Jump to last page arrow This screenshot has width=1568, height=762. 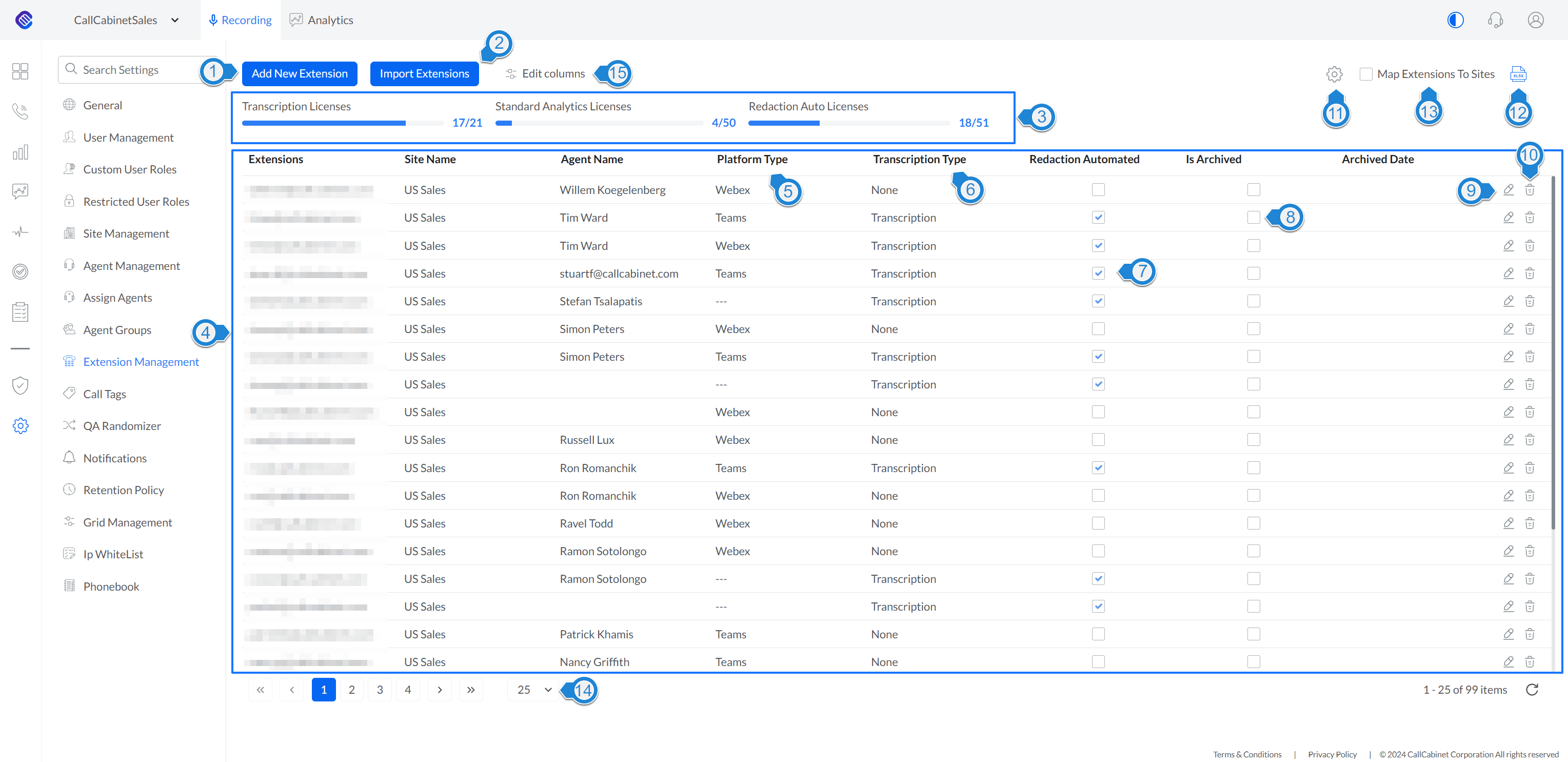pyautogui.click(x=471, y=690)
